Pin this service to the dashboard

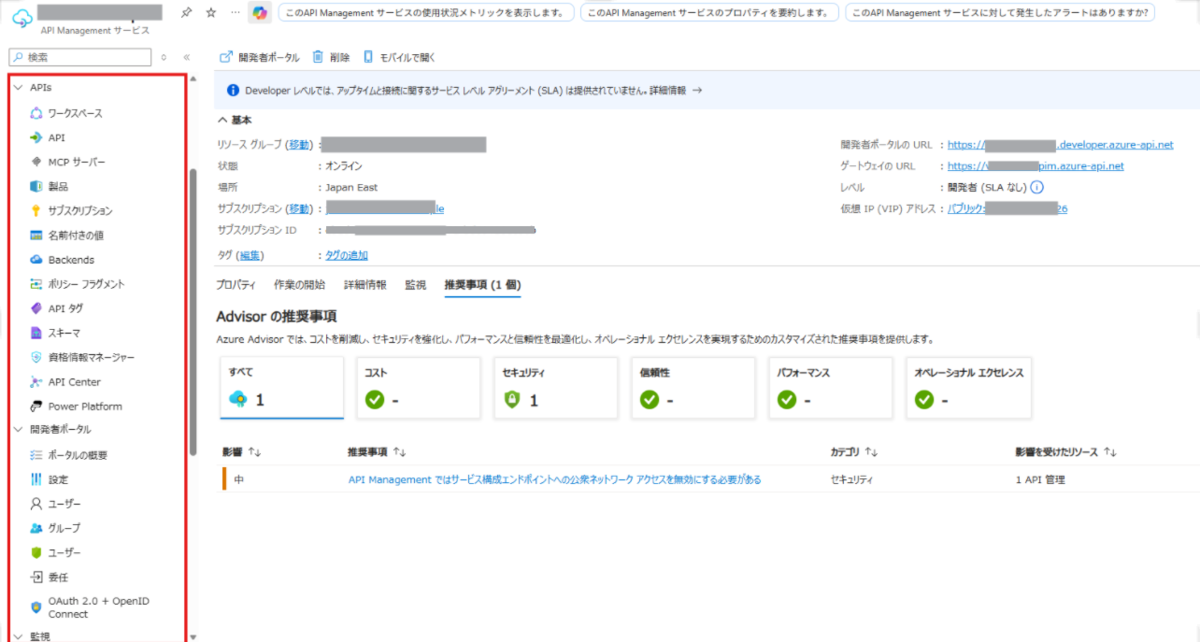coord(186,11)
